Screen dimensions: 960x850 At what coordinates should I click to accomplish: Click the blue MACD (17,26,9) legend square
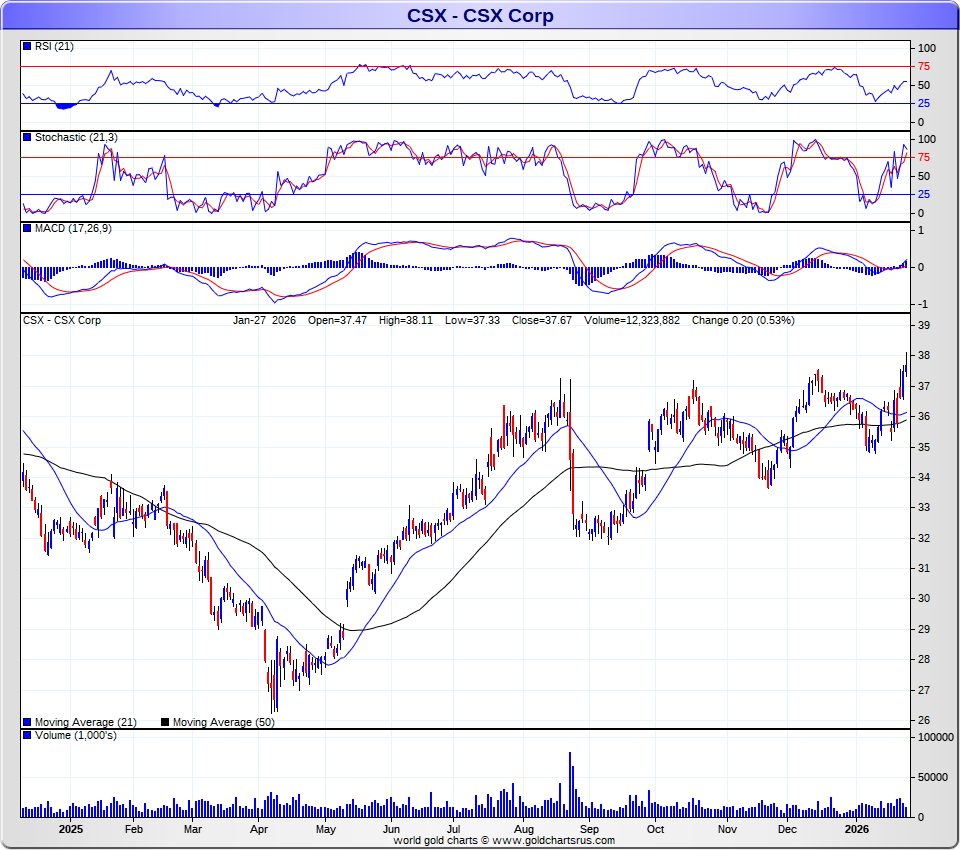[27, 228]
